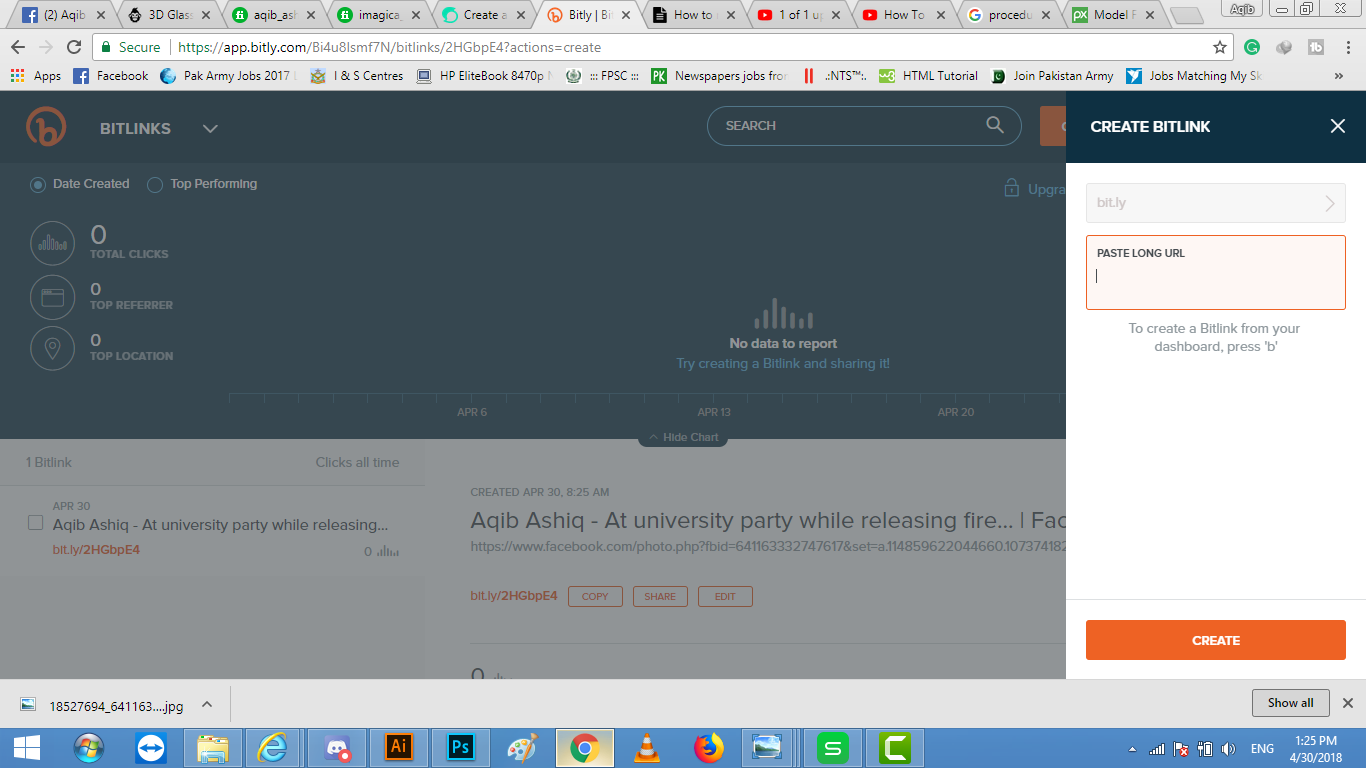This screenshot has height=768, width=1366.
Task: Close the Create Bitlink panel
Action: point(1337,126)
